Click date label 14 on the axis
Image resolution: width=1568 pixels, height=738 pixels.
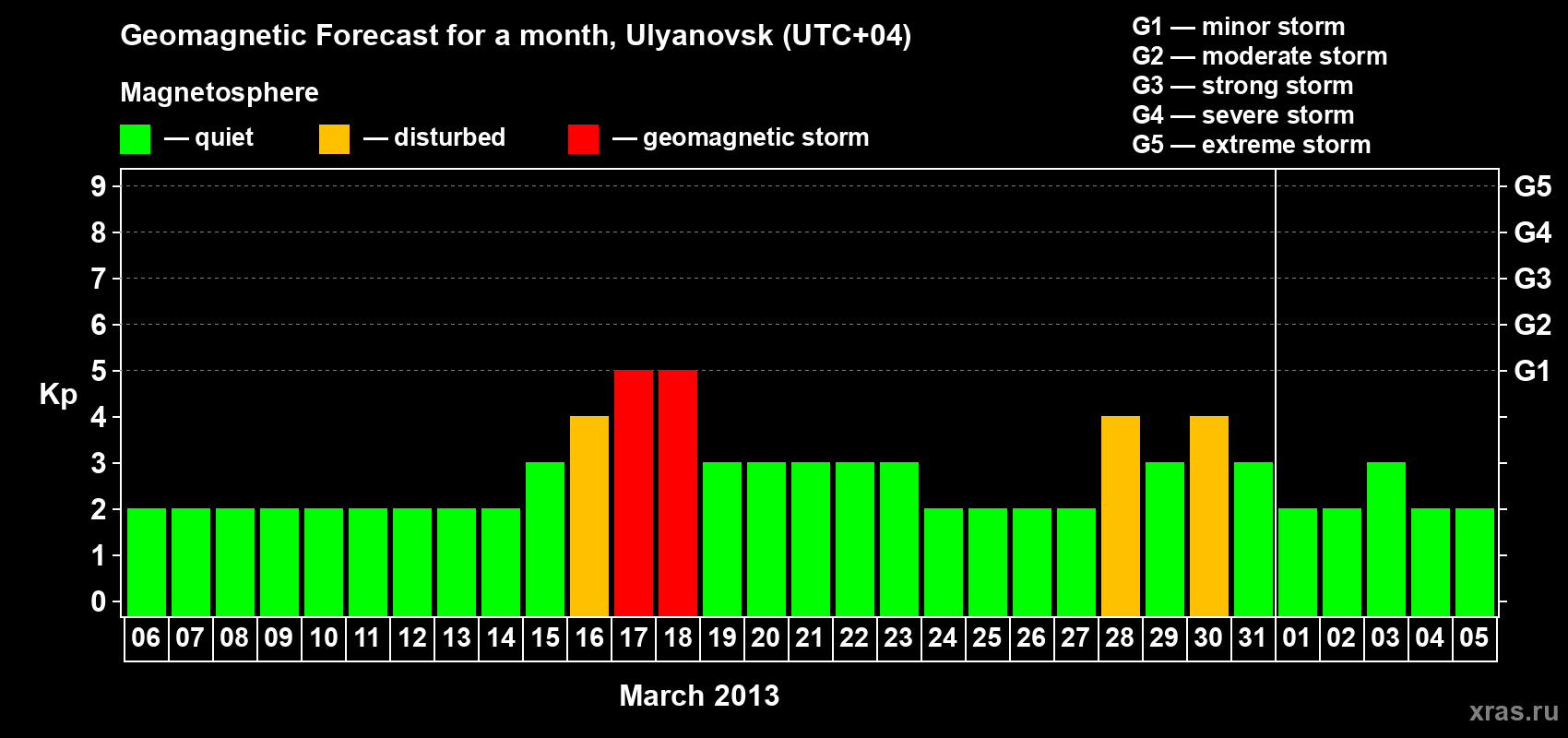[x=501, y=637]
